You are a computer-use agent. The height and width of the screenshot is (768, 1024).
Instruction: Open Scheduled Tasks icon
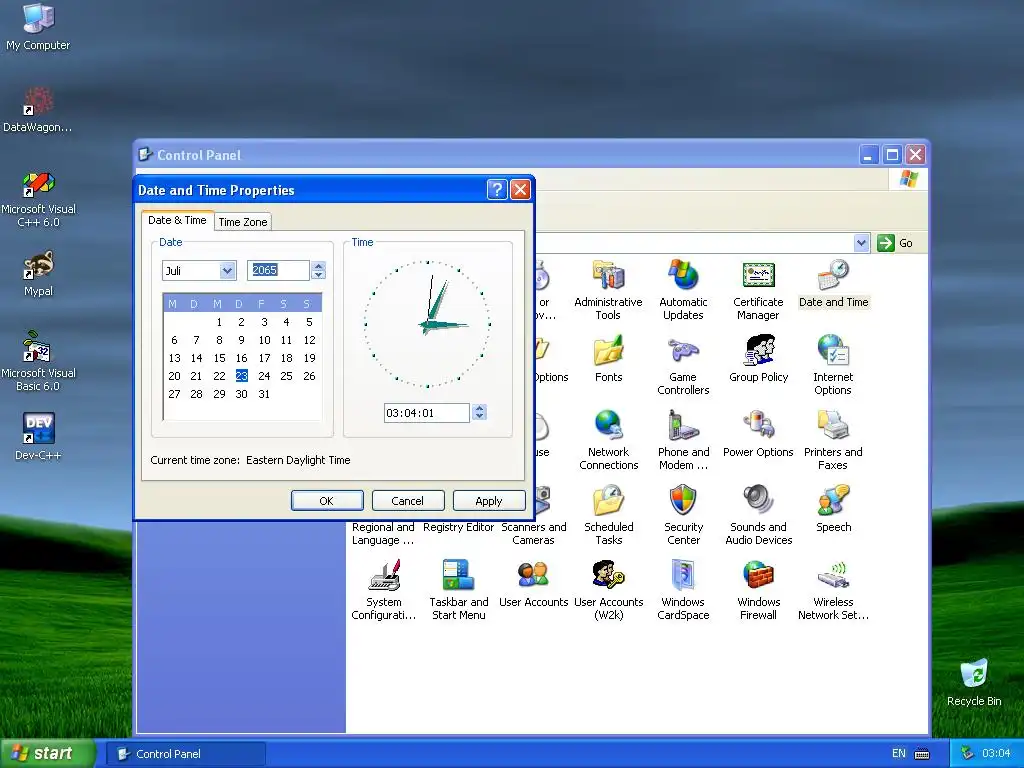tap(608, 500)
